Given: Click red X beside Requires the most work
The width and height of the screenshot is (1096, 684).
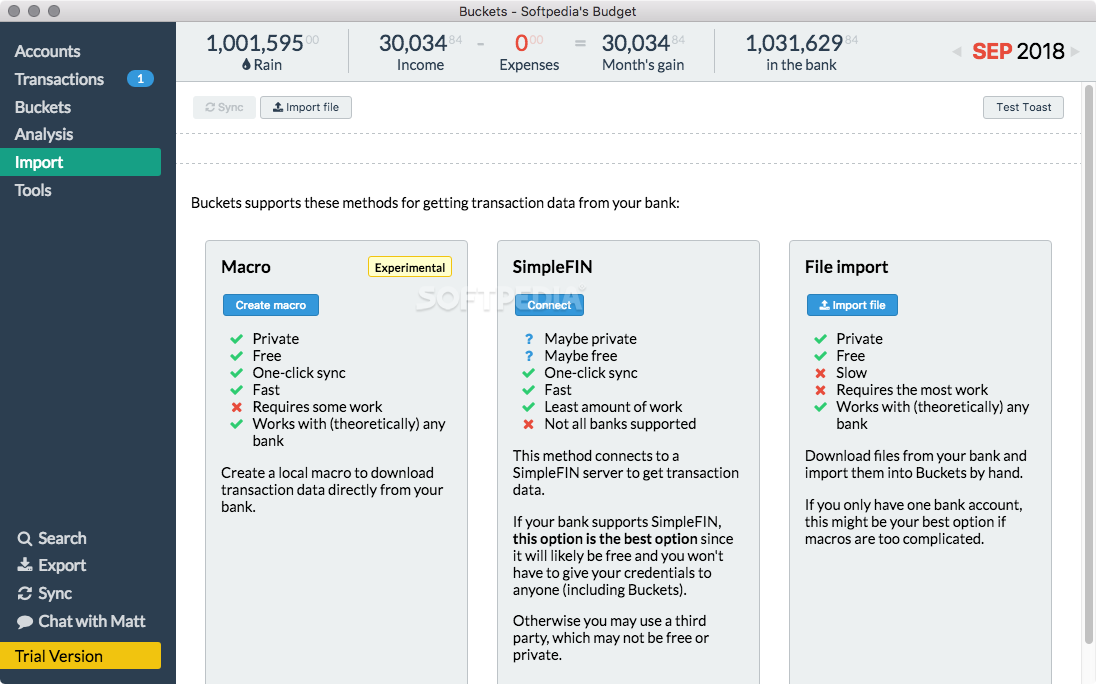Looking at the screenshot, I should [x=821, y=390].
